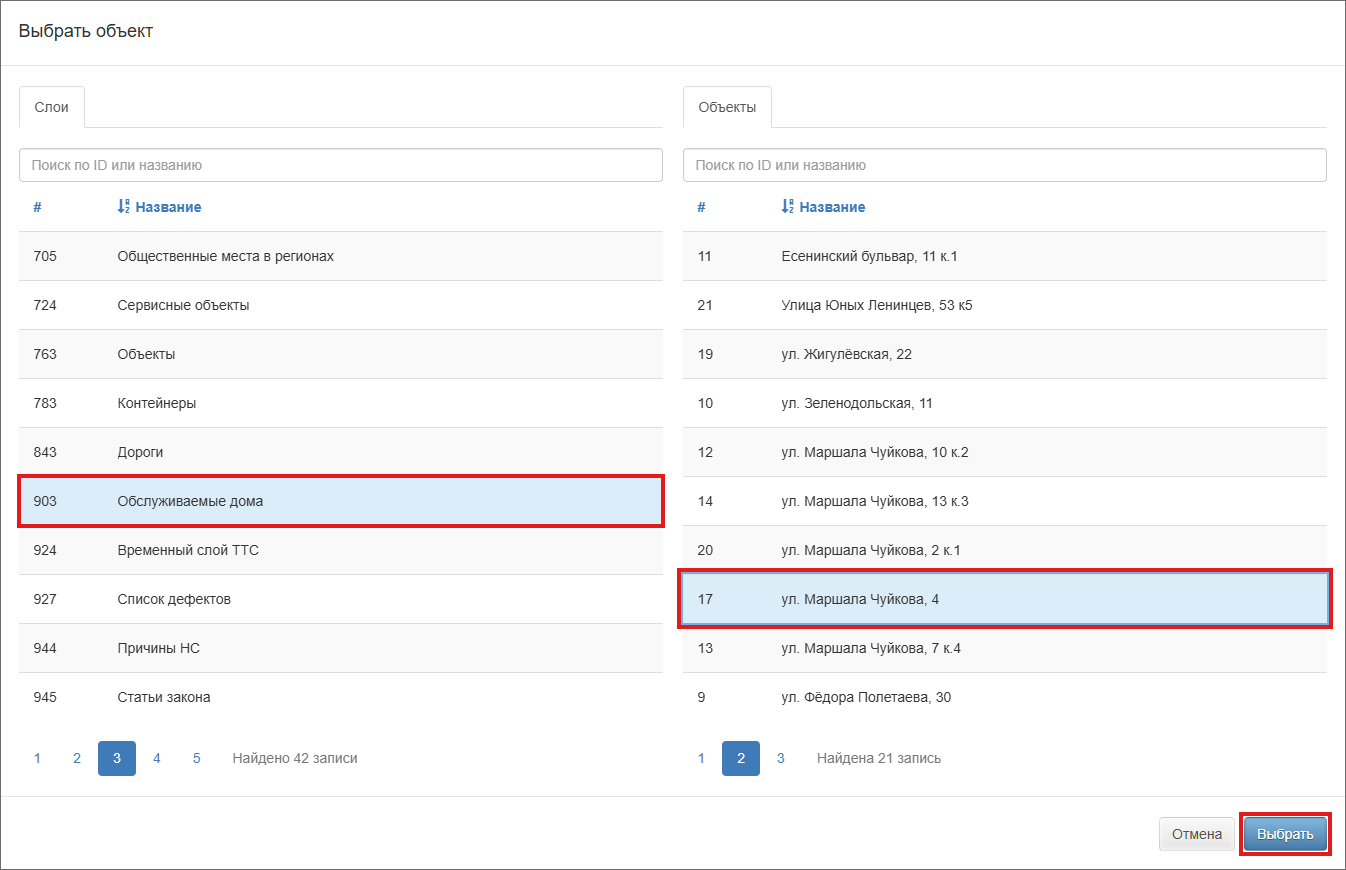The width and height of the screenshot is (1346, 870).
Task: Select layer Обслуживаемые дома
Action: click(x=340, y=501)
